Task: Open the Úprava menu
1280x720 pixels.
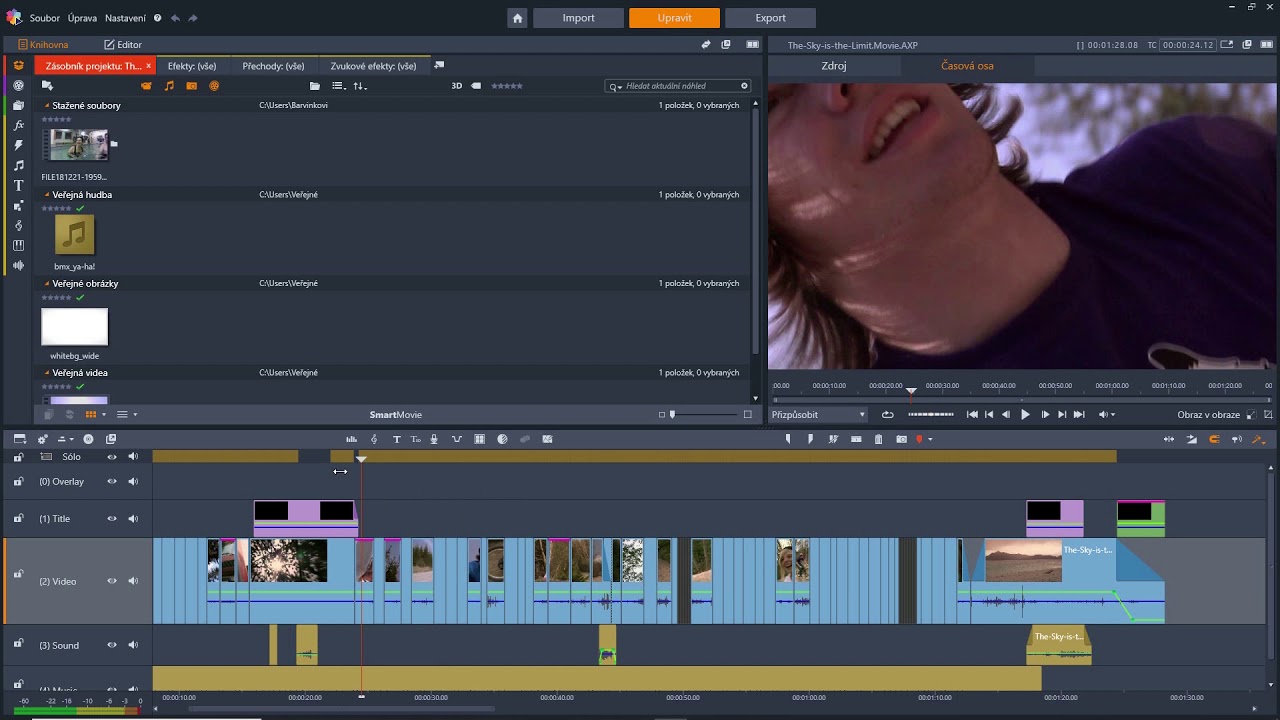Action: [82, 18]
